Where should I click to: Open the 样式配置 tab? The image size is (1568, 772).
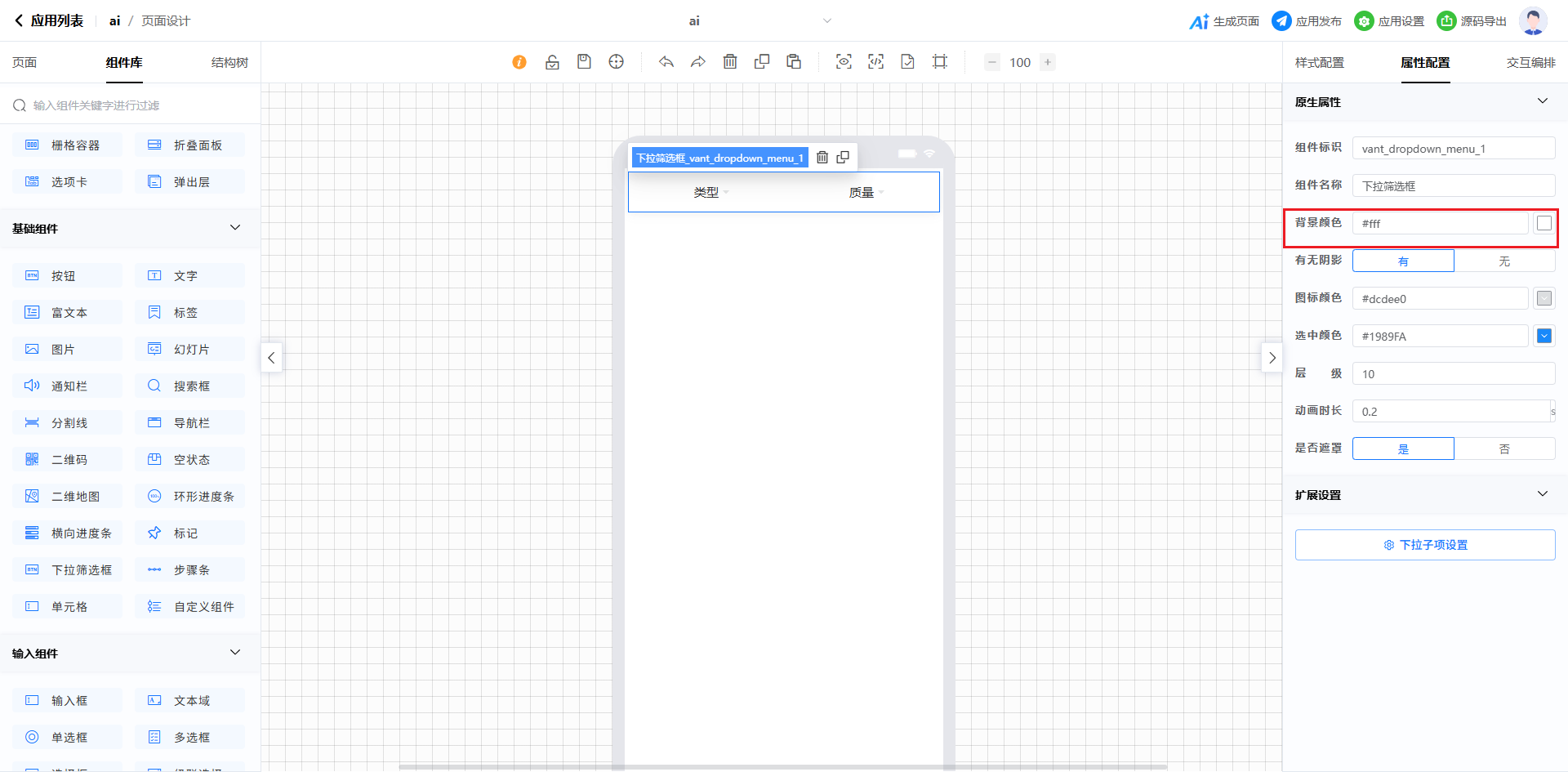click(1319, 63)
